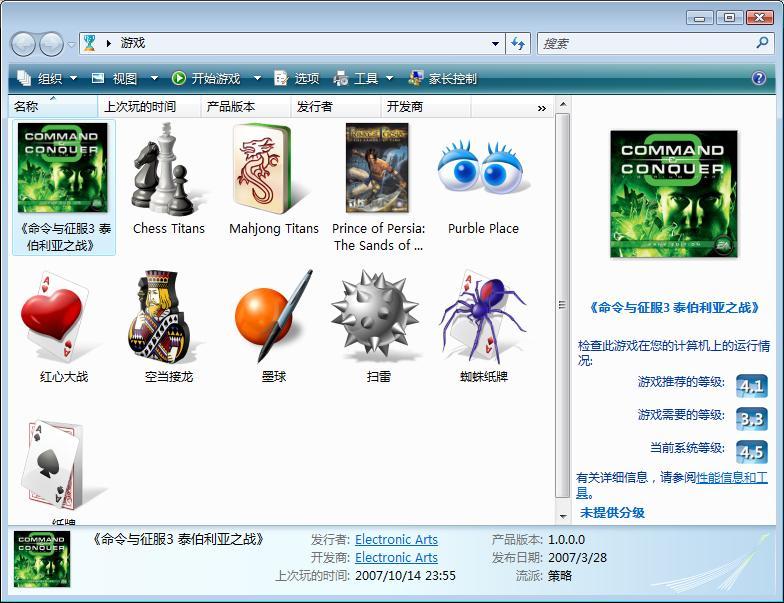This screenshot has height=603, width=784.
Task: Select the 空当接龙 FreeCell icon
Action: click(x=168, y=318)
